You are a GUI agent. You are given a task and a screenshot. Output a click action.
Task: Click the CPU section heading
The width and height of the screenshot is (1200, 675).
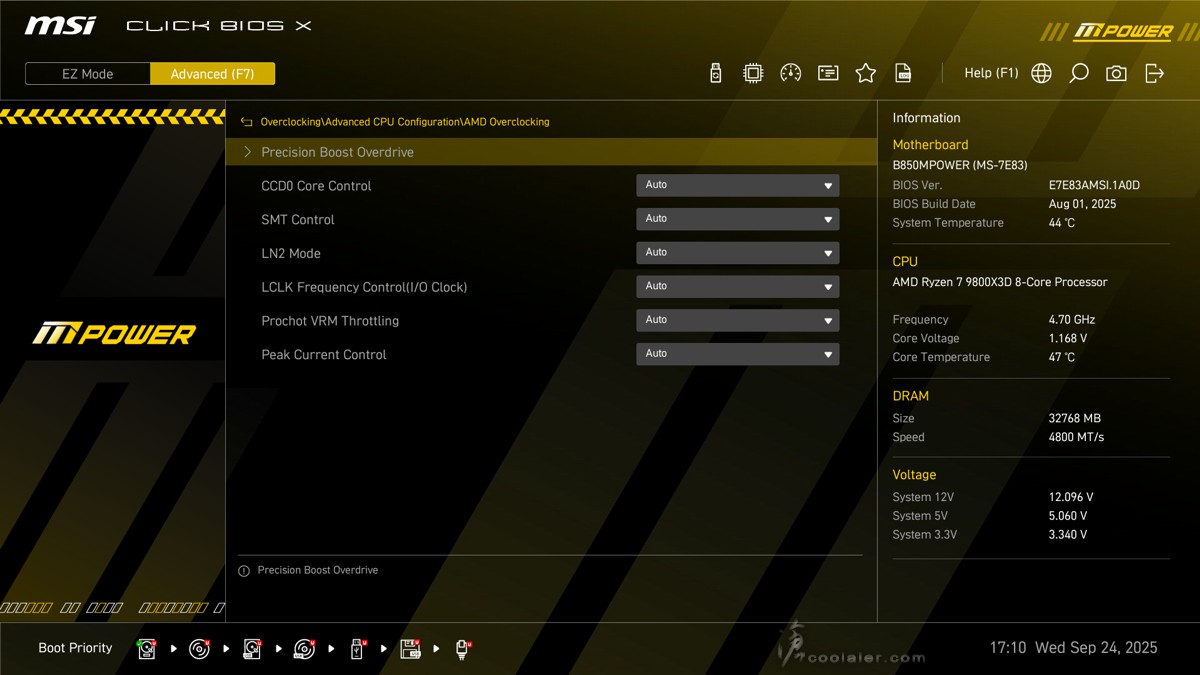click(905, 262)
